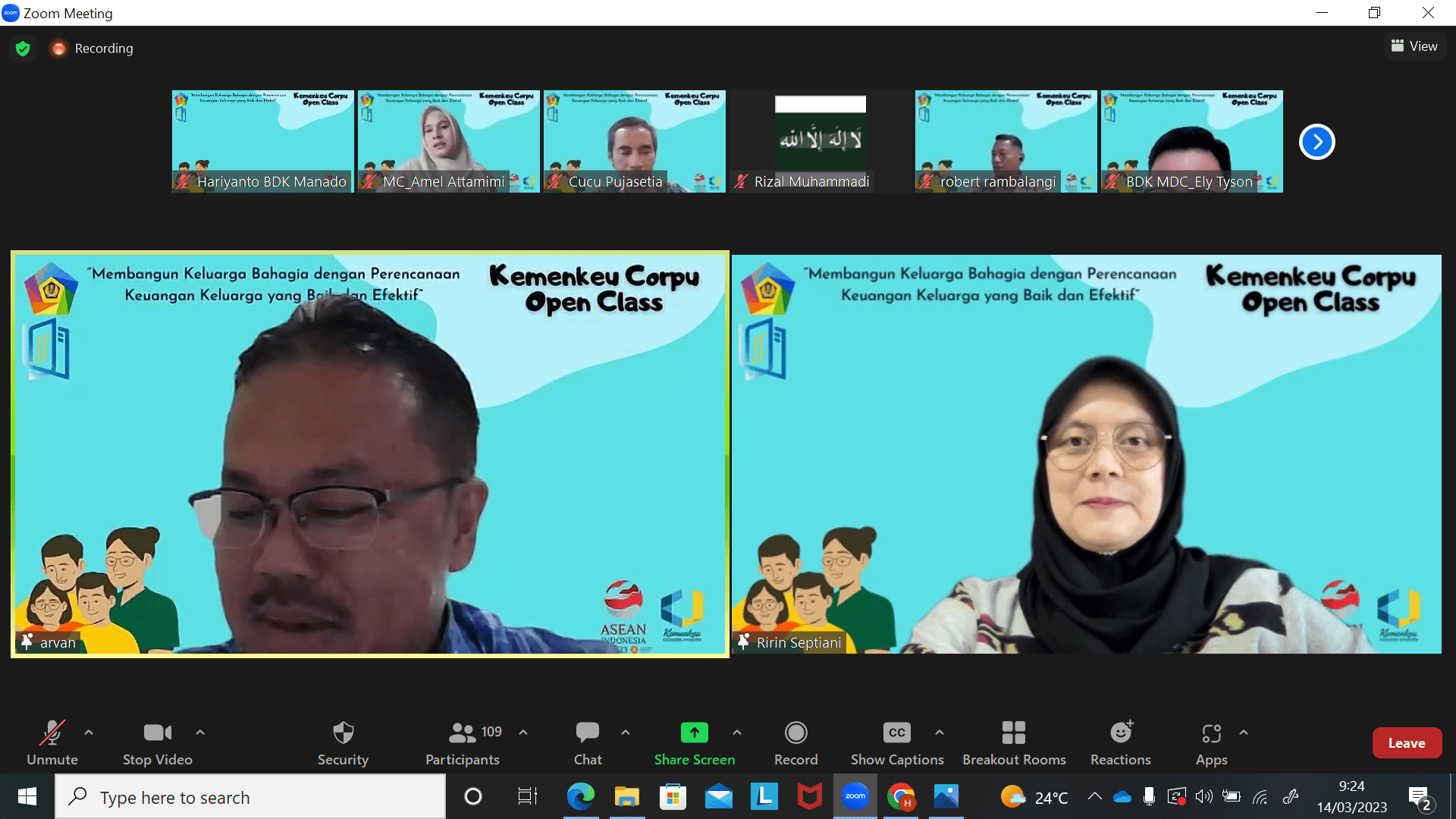This screenshot has width=1456, height=819.
Task: Expand the Show Captions options arrow
Action: [x=940, y=733]
